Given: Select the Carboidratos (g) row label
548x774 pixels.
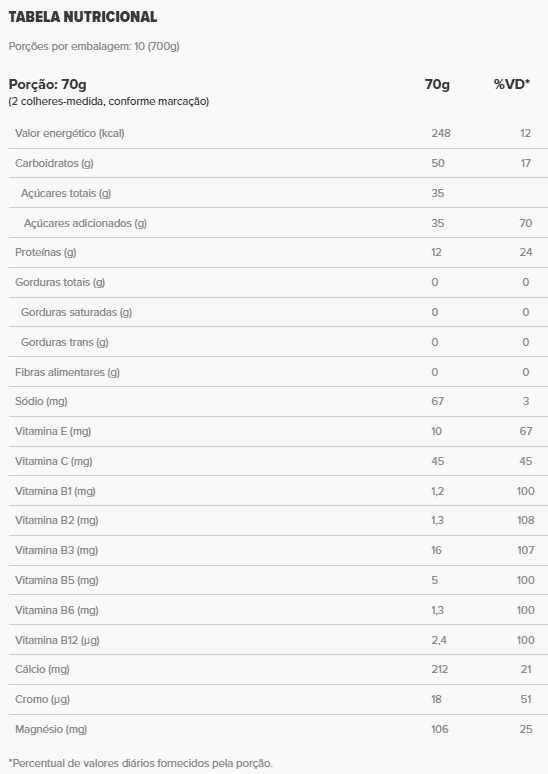Looking at the screenshot, I should (54, 163).
